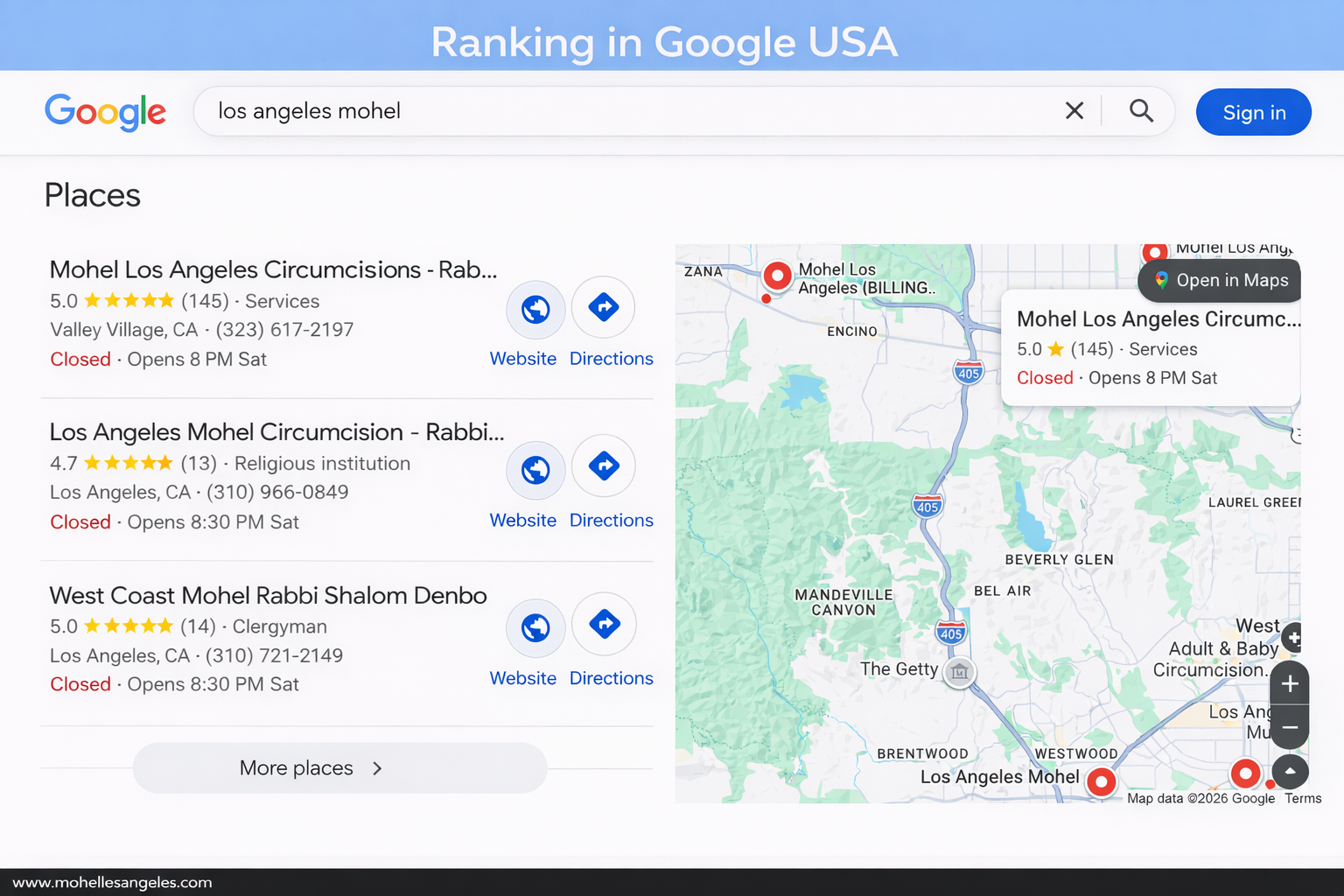Click the Mohel Los Angeles (BILLING) map pin
This screenshot has width=1344, height=896.
pyautogui.click(x=776, y=276)
